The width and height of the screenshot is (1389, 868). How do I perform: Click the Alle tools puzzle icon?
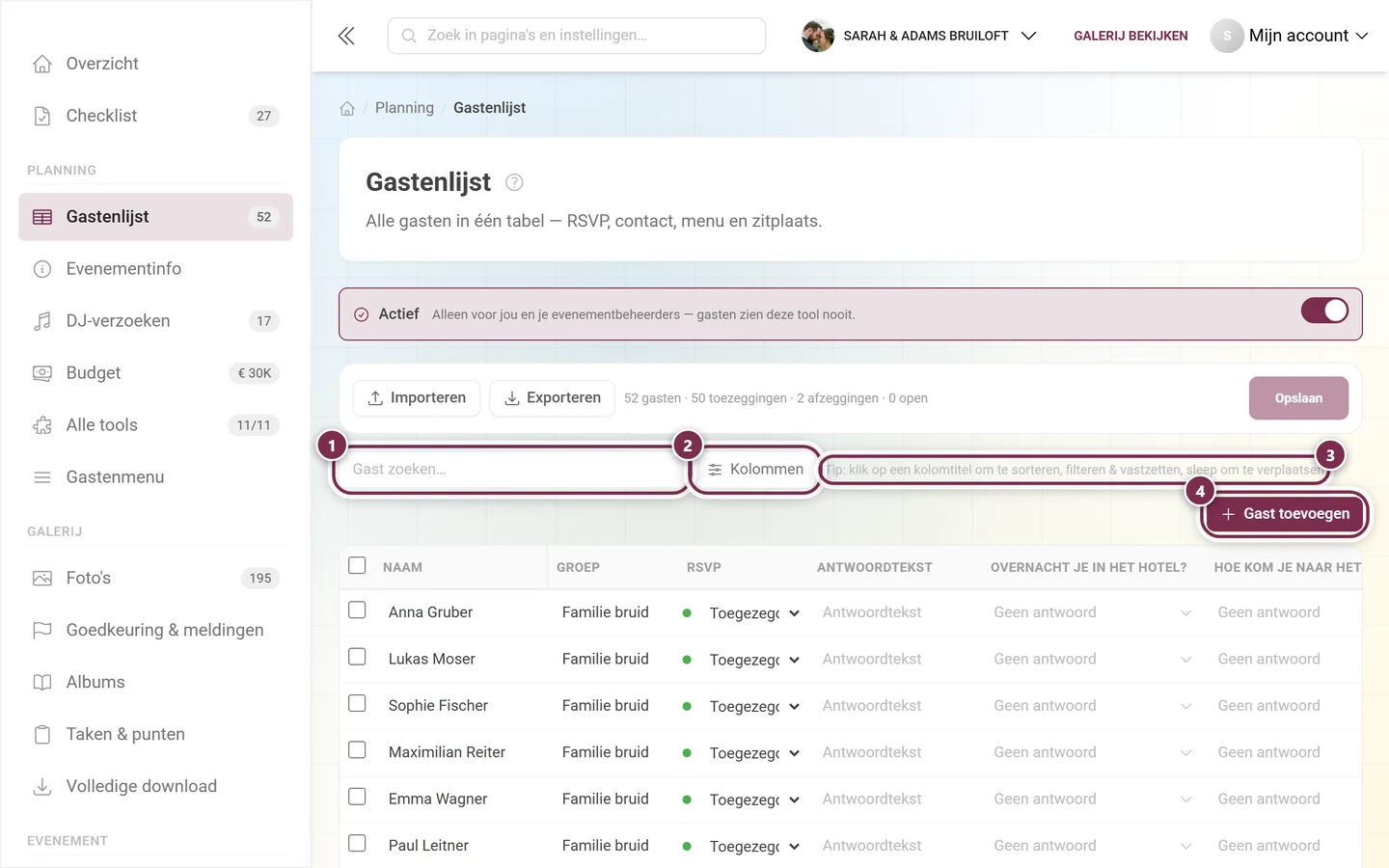42,425
